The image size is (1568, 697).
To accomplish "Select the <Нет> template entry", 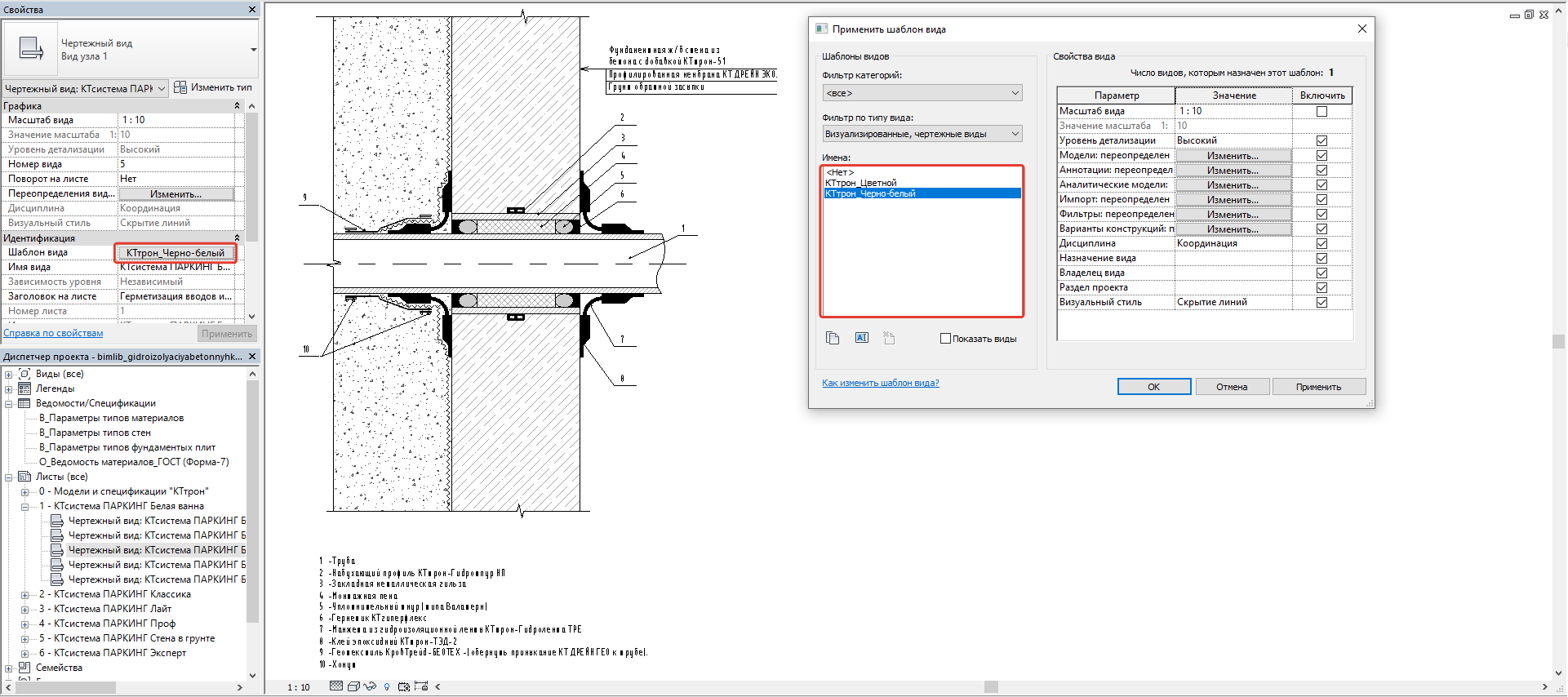I will (922, 172).
